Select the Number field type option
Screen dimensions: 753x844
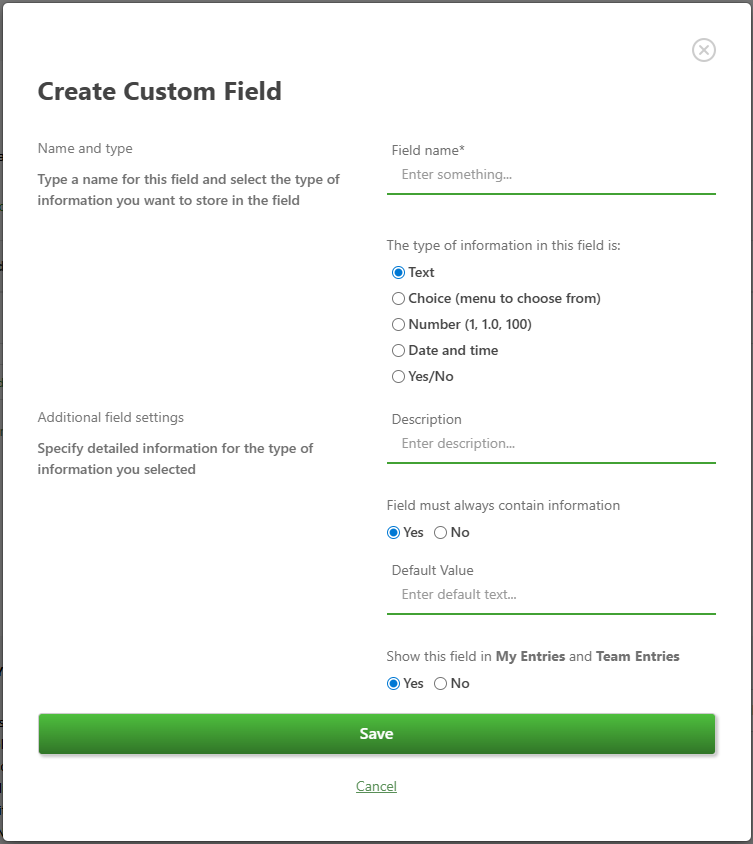[x=398, y=324]
